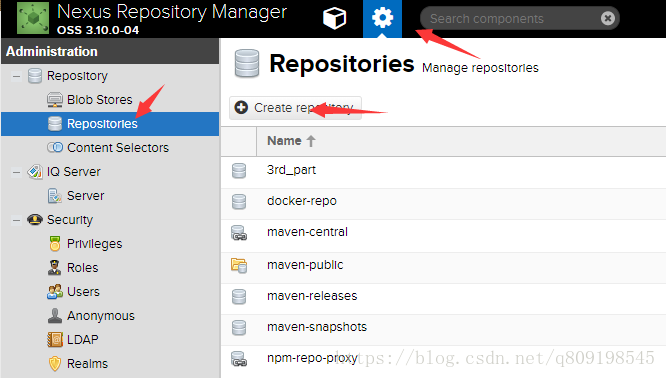Click the large Repositories header icon

247,63
